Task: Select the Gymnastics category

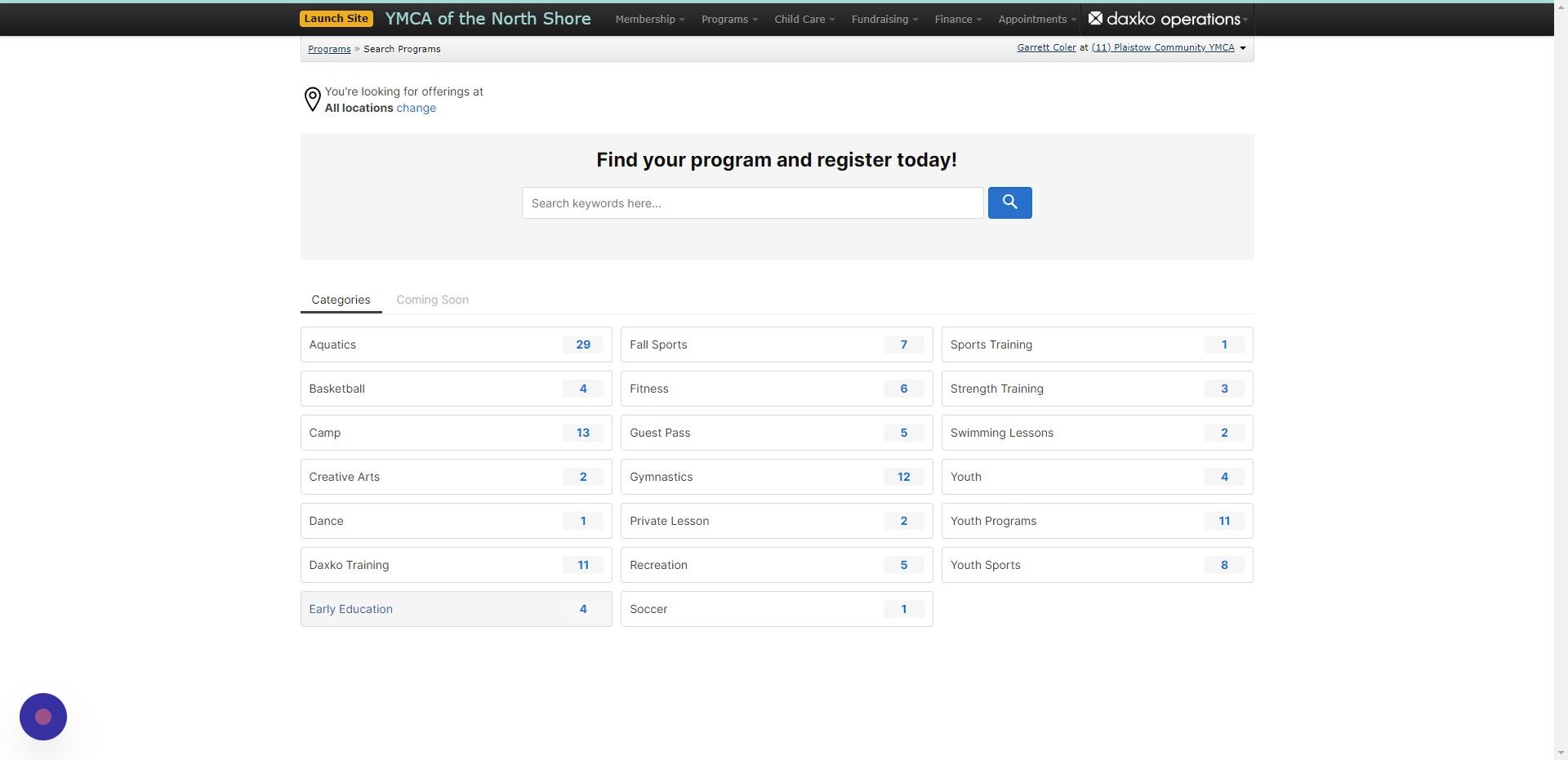Action: point(777,477)
